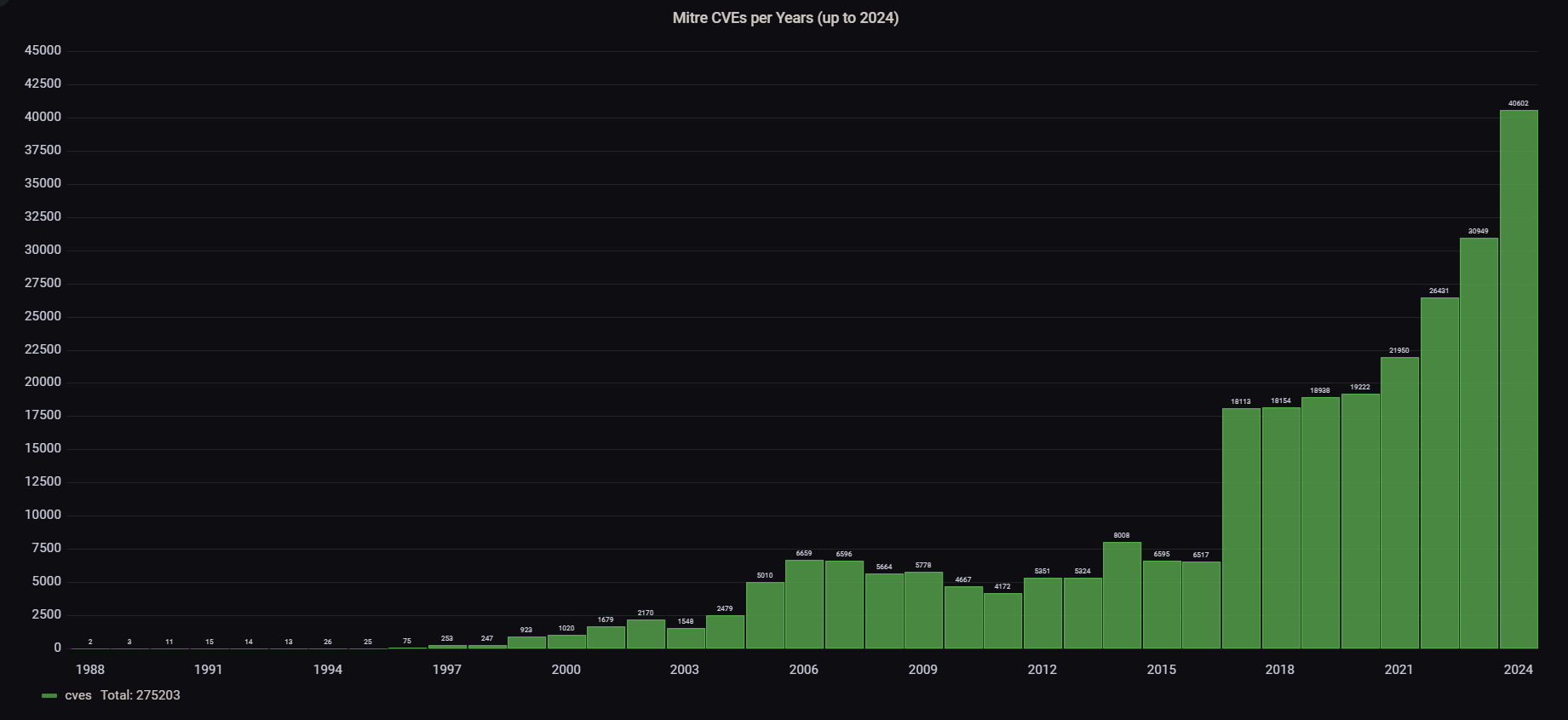Open the 'Mitre CVEs per Years' panel title menu
The image size is (1568, 720).
pyautogui.click(x=784, y=18)
